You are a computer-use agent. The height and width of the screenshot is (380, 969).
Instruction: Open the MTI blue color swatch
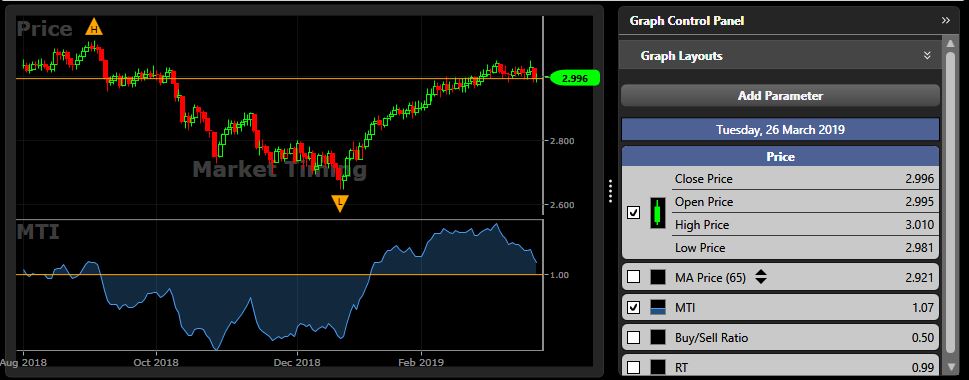(658, 307)
